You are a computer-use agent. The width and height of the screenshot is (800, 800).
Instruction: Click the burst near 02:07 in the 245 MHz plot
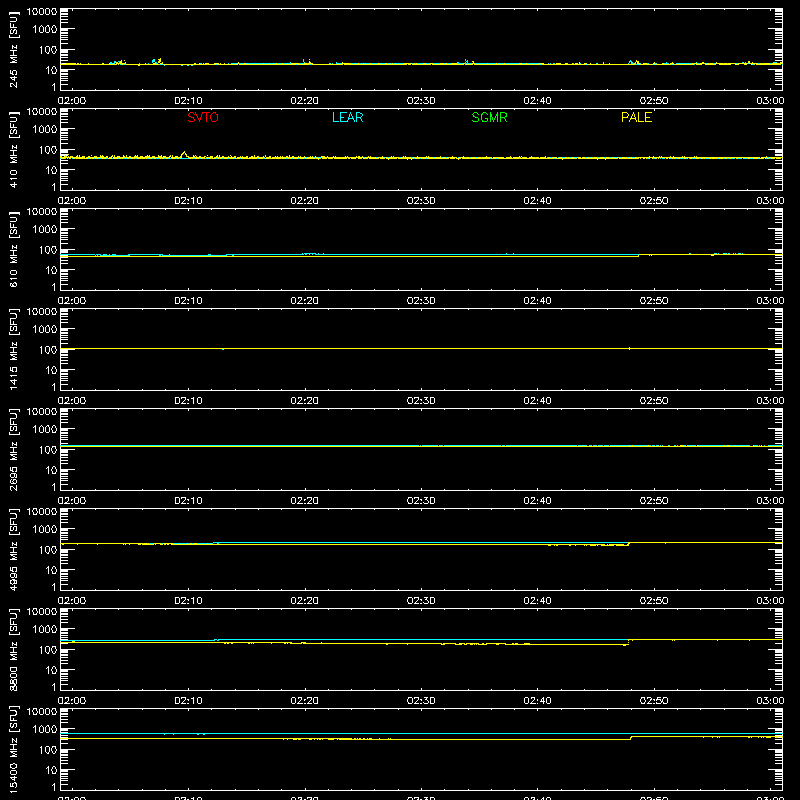pos(157,61)
